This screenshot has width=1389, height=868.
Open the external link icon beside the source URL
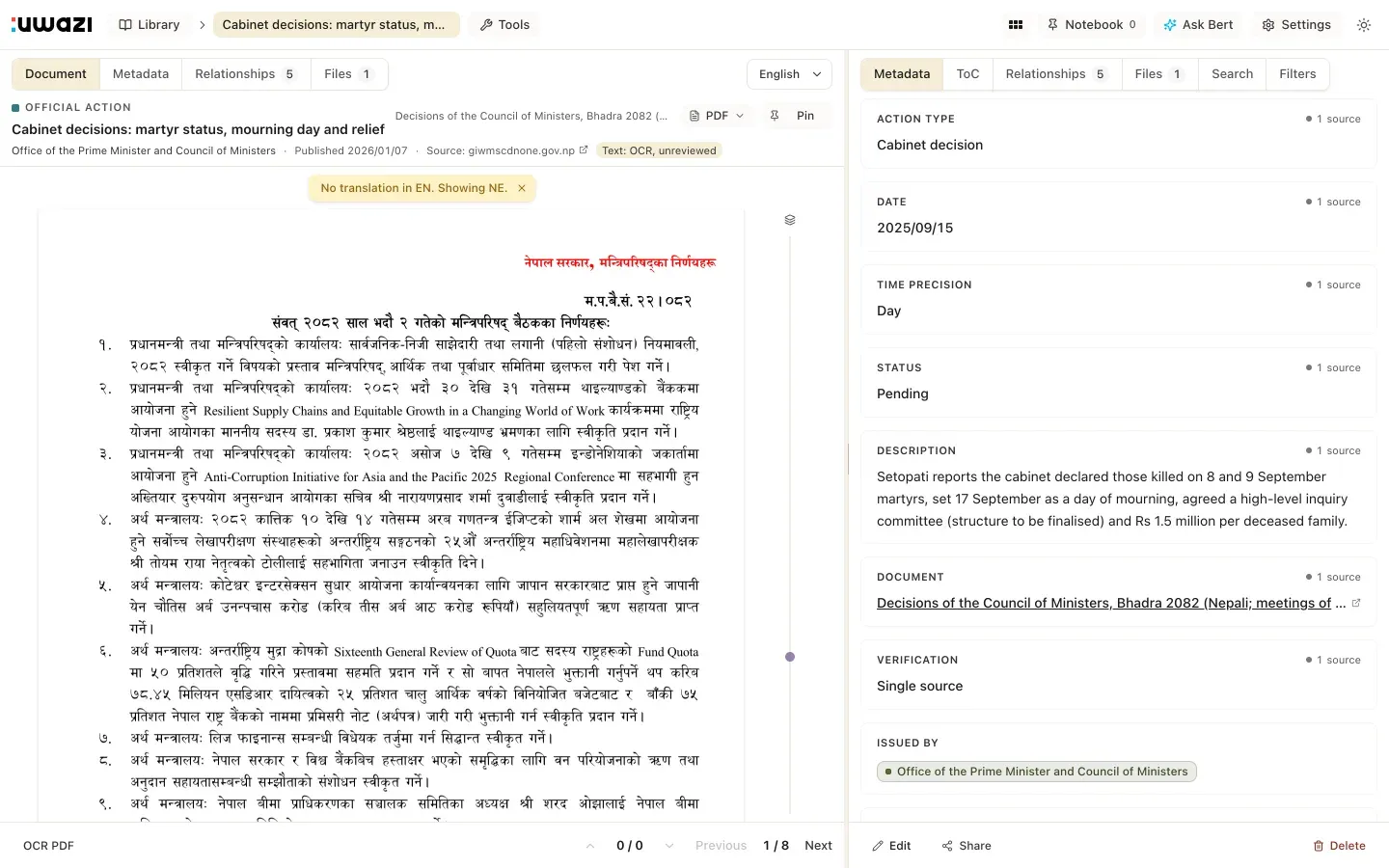(584, 150)
